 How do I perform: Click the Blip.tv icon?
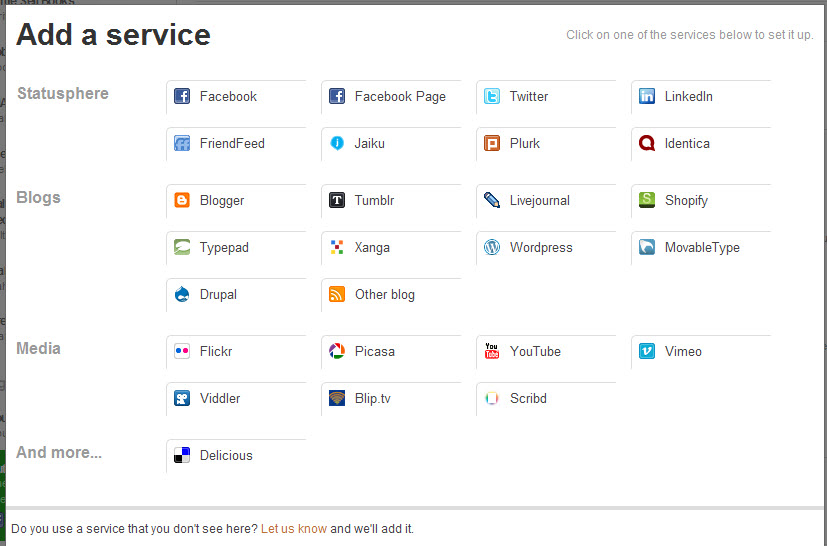(337, 398)
